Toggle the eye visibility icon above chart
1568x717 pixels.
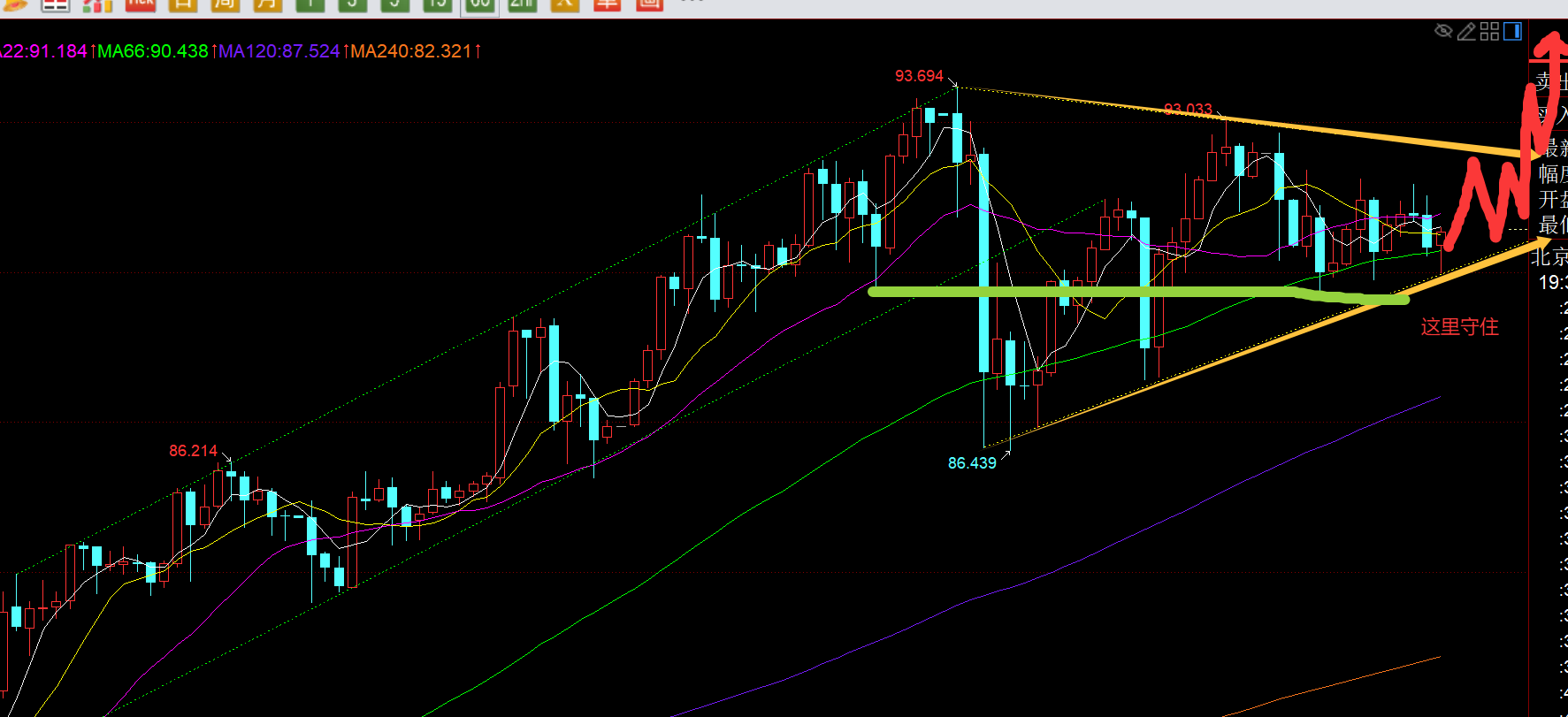click(x=1443, y=32)
